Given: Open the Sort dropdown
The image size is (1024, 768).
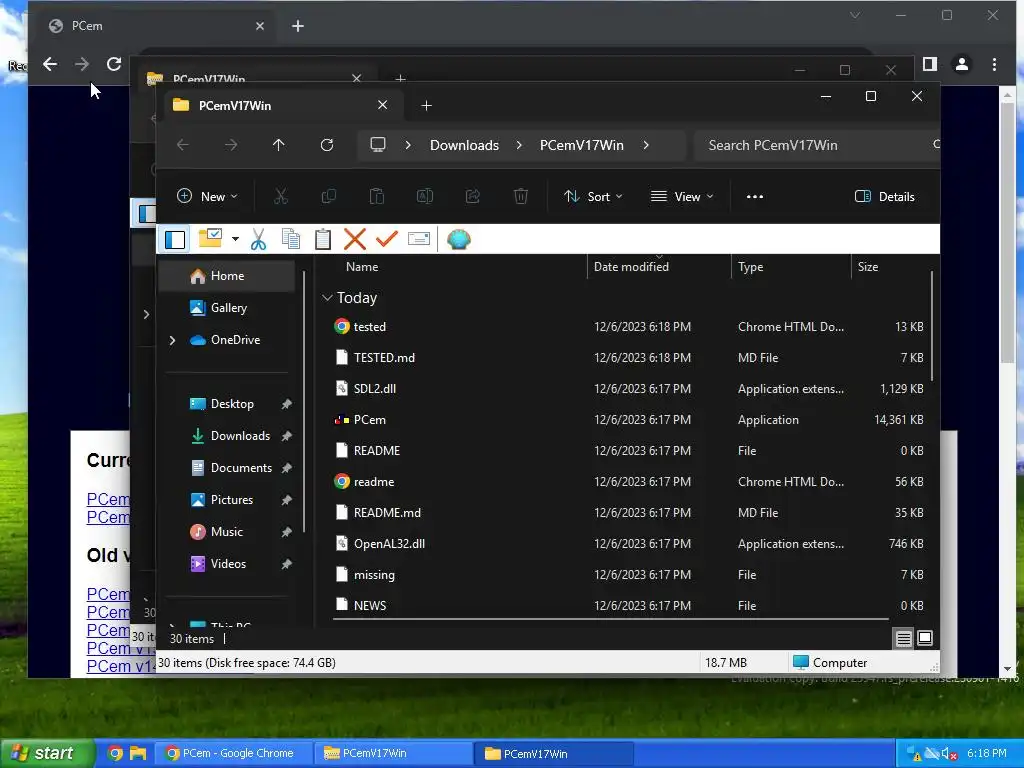Looking at the screenshot, I should click(593, 197).
